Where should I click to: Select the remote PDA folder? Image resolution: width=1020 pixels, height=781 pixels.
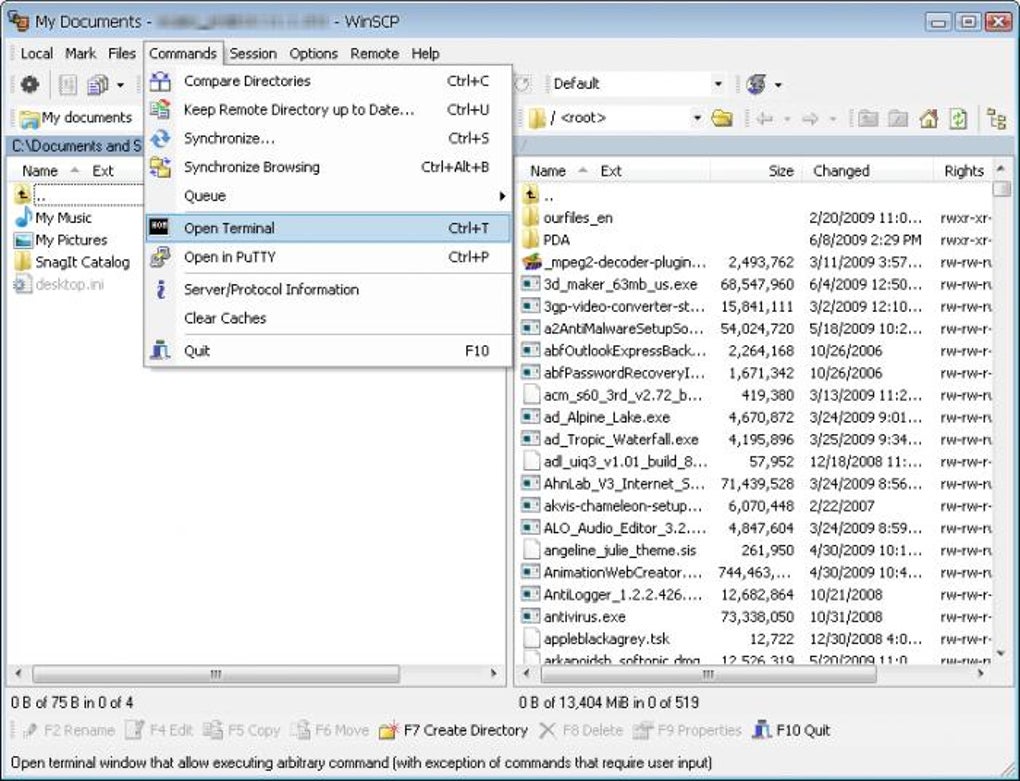(546, 240)
